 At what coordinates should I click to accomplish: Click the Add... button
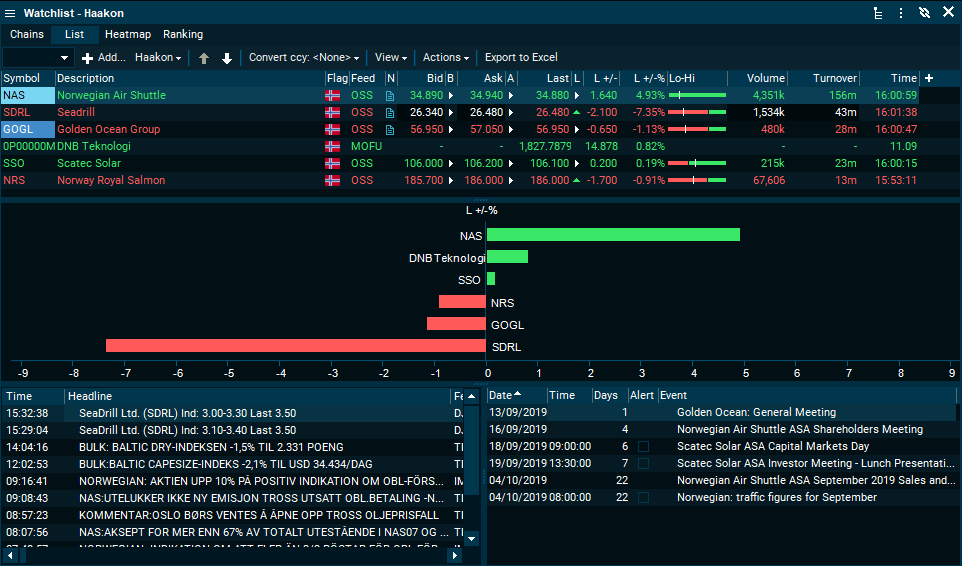[104, 58]
